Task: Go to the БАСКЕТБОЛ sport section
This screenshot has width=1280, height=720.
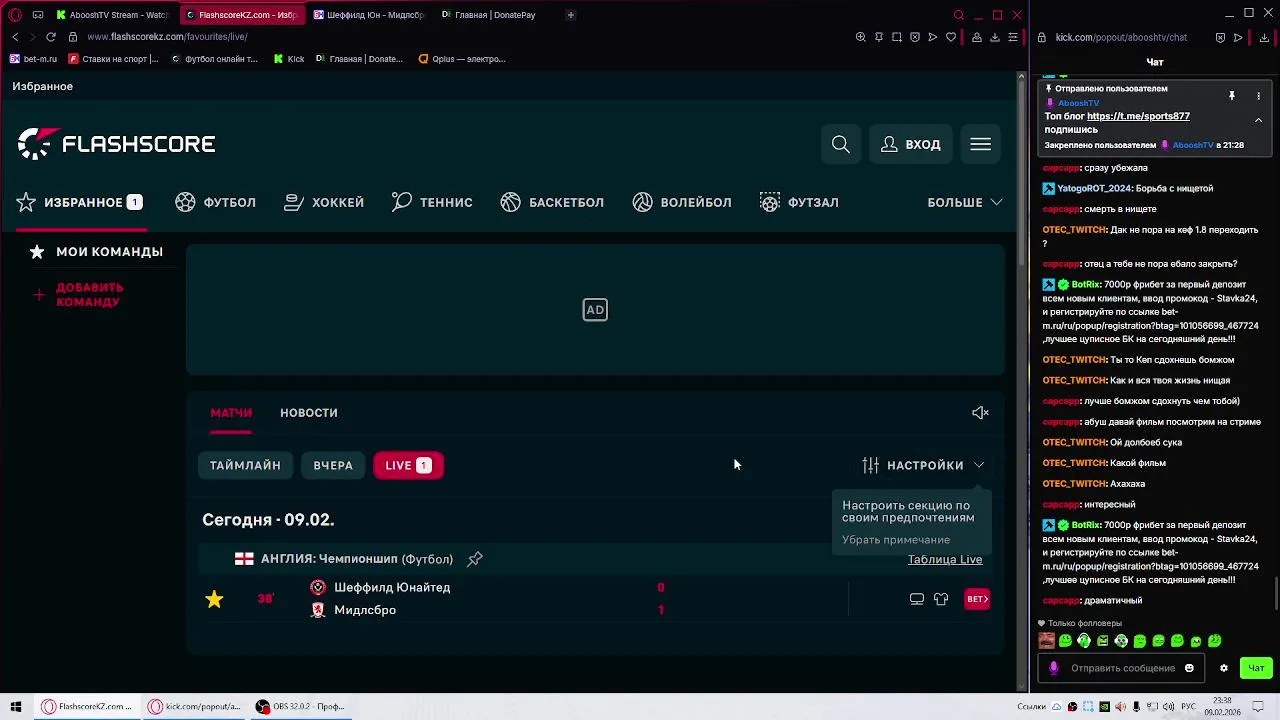Action: tap(552, 202)
